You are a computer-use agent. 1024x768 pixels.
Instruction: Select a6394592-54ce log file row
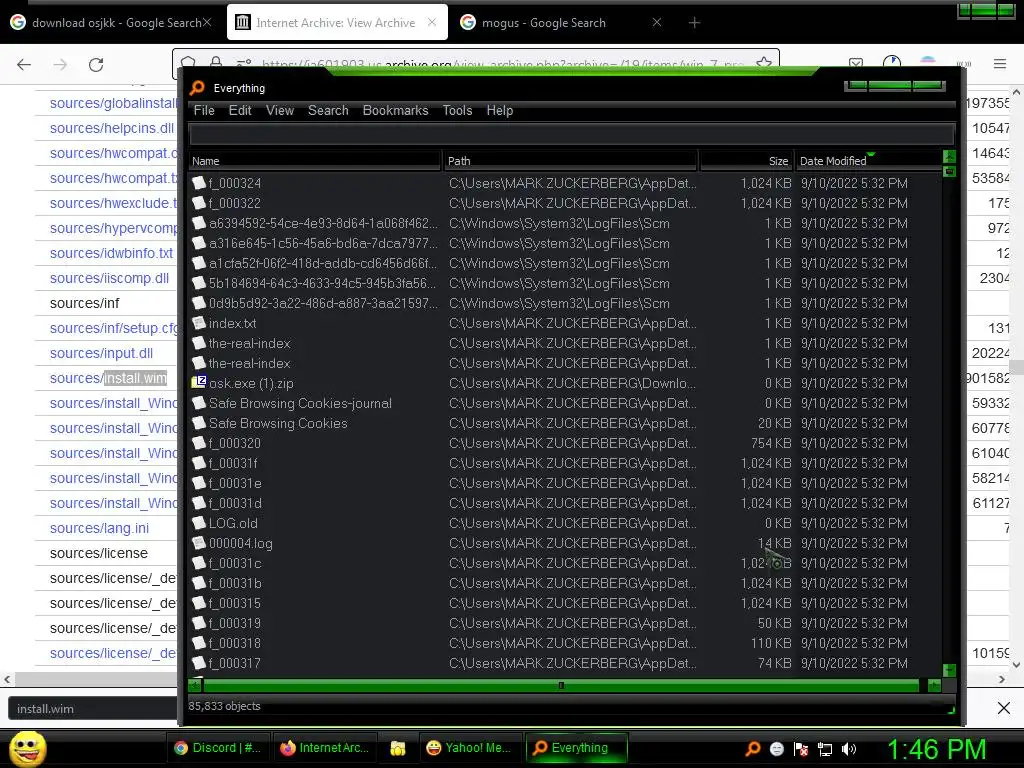565,223
